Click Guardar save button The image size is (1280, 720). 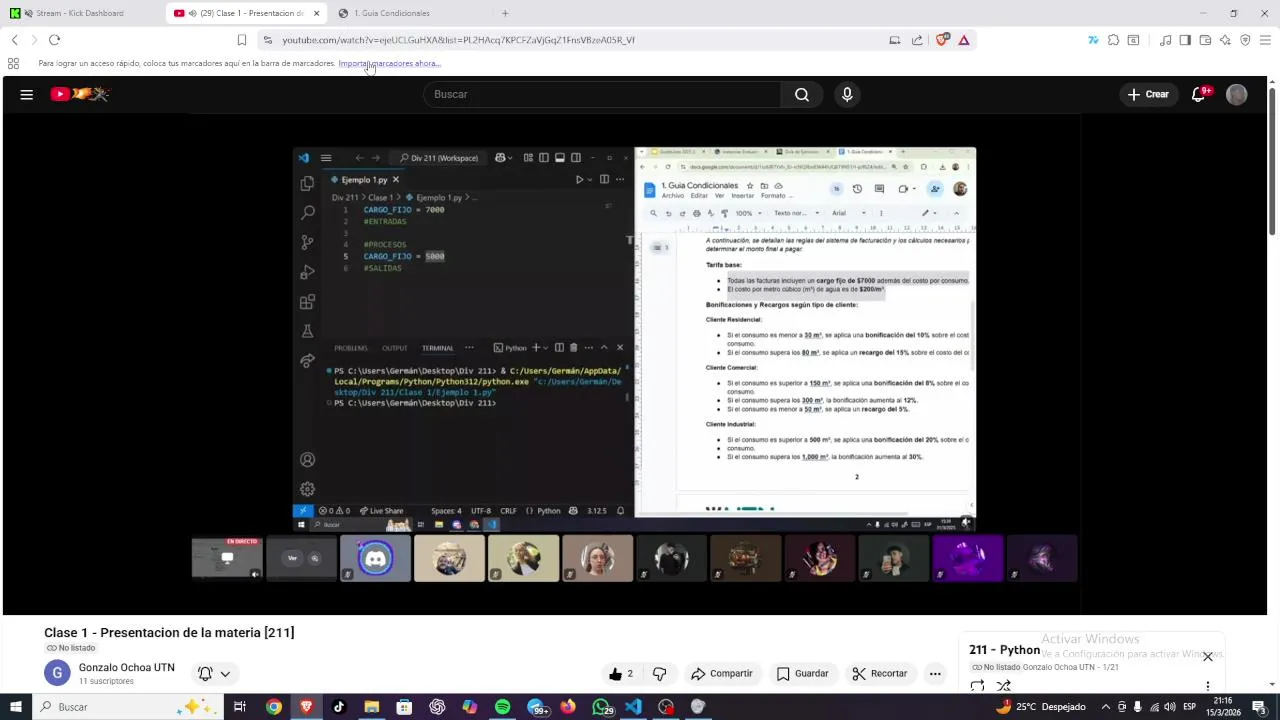click(x=803, y=674)
